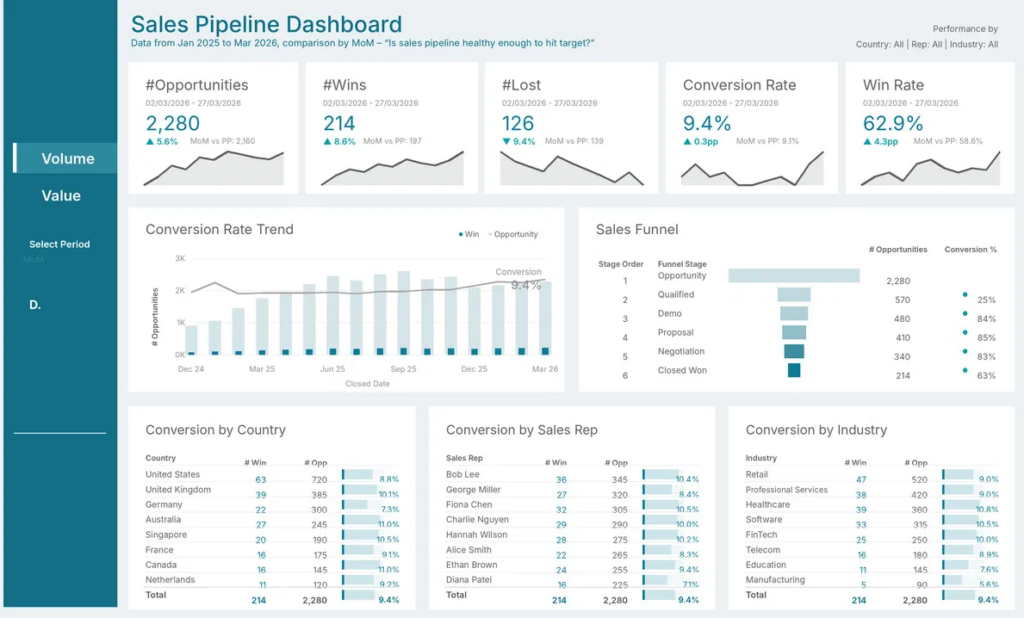Click the #Lost sparkline chart
This screenshot has width=1024, height=618.
tap(571, 169)
